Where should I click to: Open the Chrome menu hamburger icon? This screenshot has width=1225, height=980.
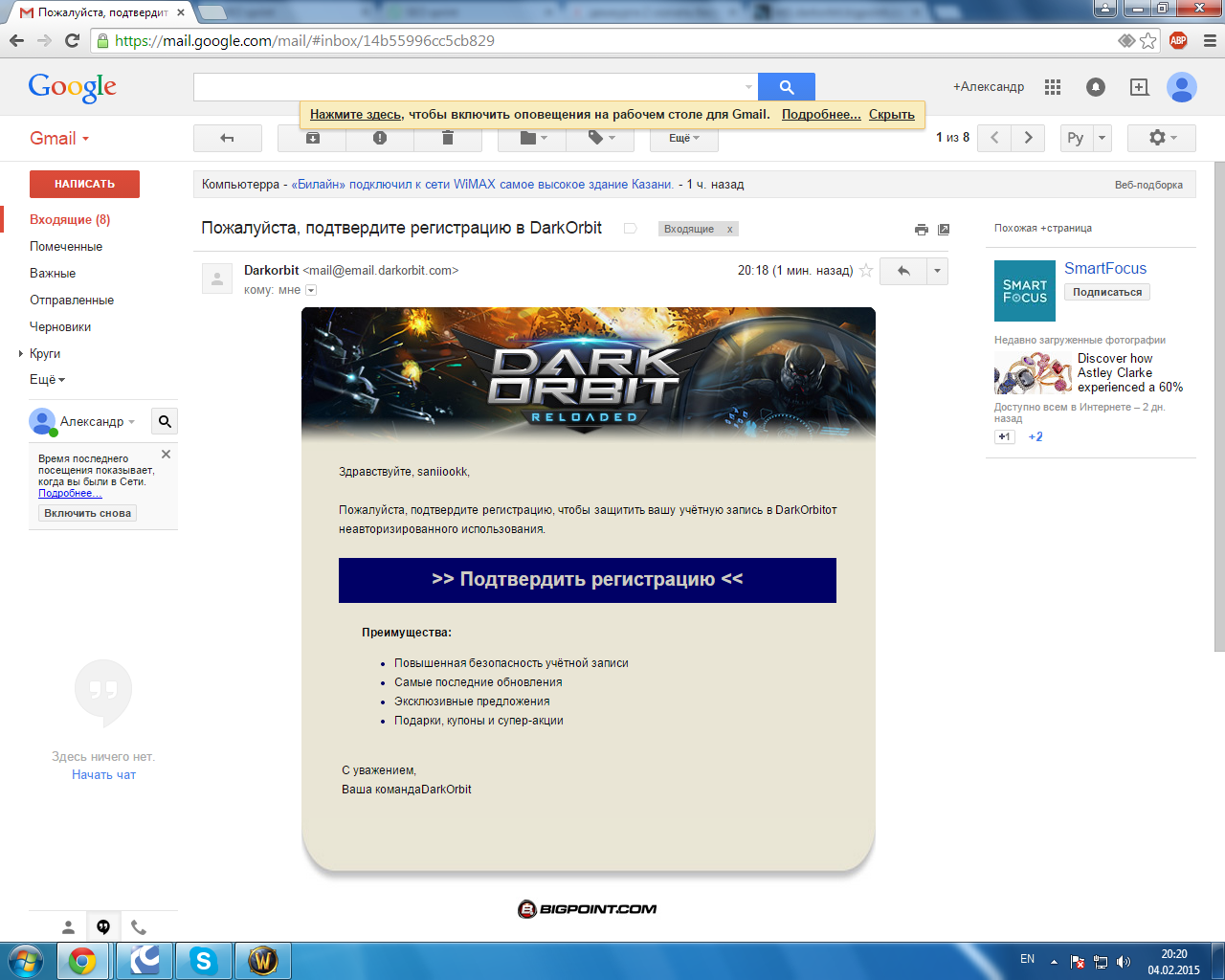(1209, 40)
